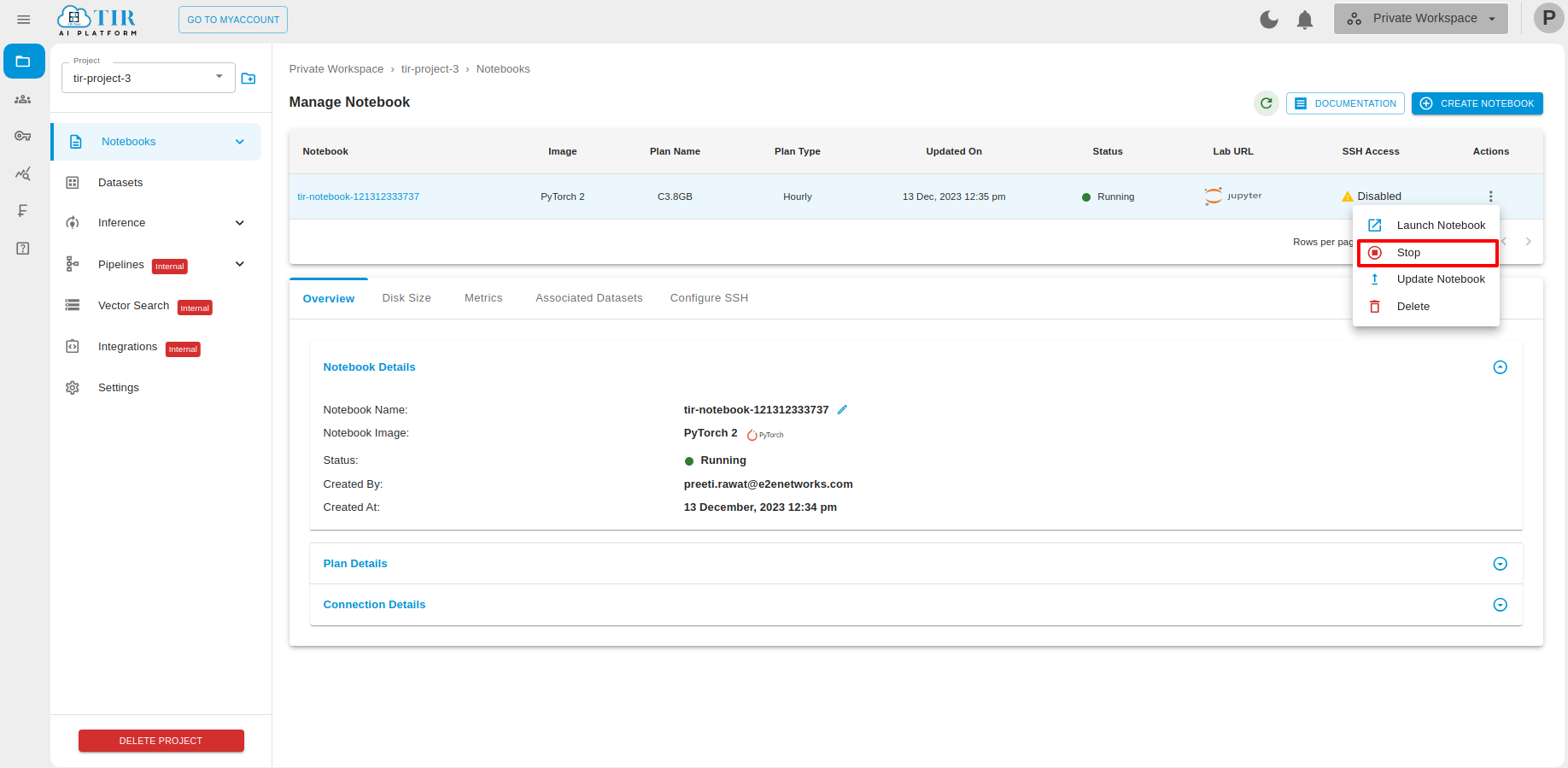This screenshot has width=1568, height=768.
Task: Expand the Connection Details section
Action: (x=1500, y=605)
